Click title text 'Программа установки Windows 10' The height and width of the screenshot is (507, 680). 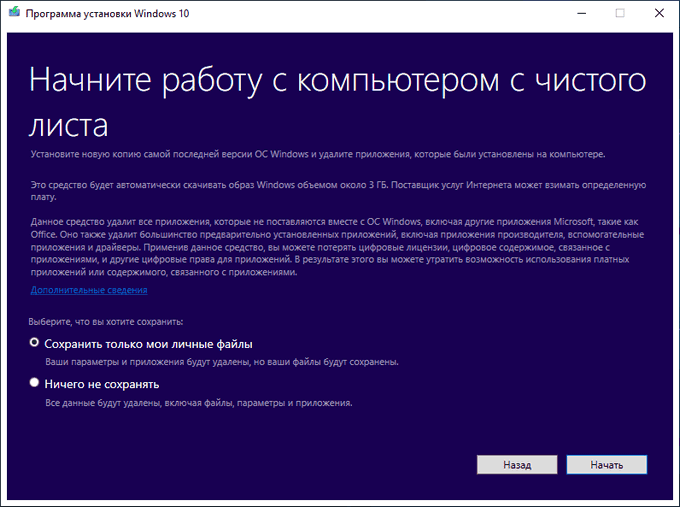point(108,13)
